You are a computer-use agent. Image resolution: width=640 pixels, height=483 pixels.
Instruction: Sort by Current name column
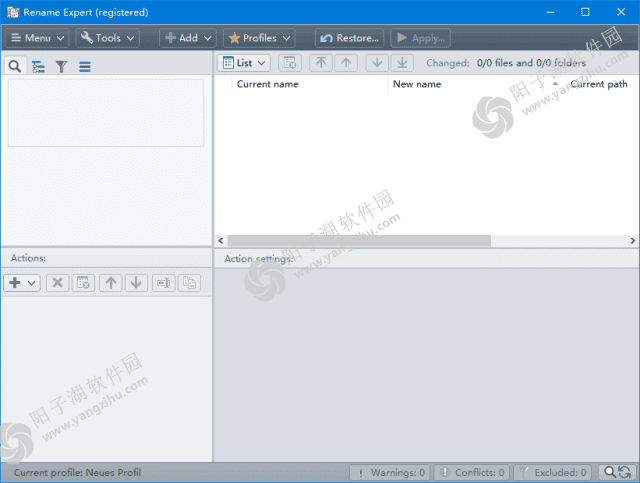click(x=310, y=84)
